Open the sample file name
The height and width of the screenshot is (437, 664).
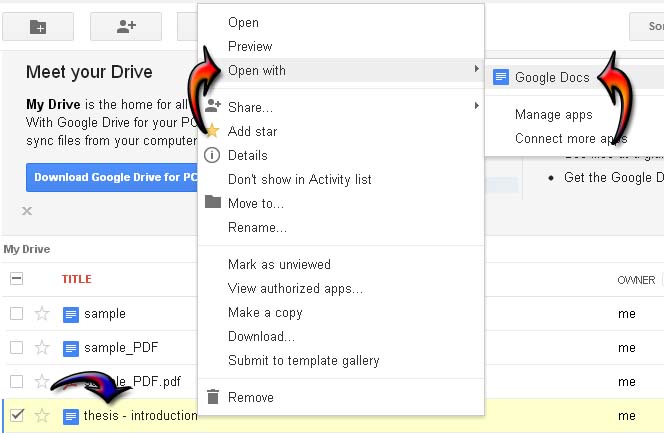[x=105, y=314]
